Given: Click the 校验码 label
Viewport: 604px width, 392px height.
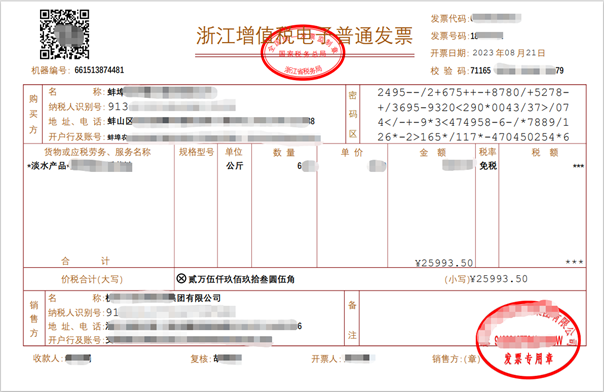Looking at the screenshot, I should coord(449,70).
